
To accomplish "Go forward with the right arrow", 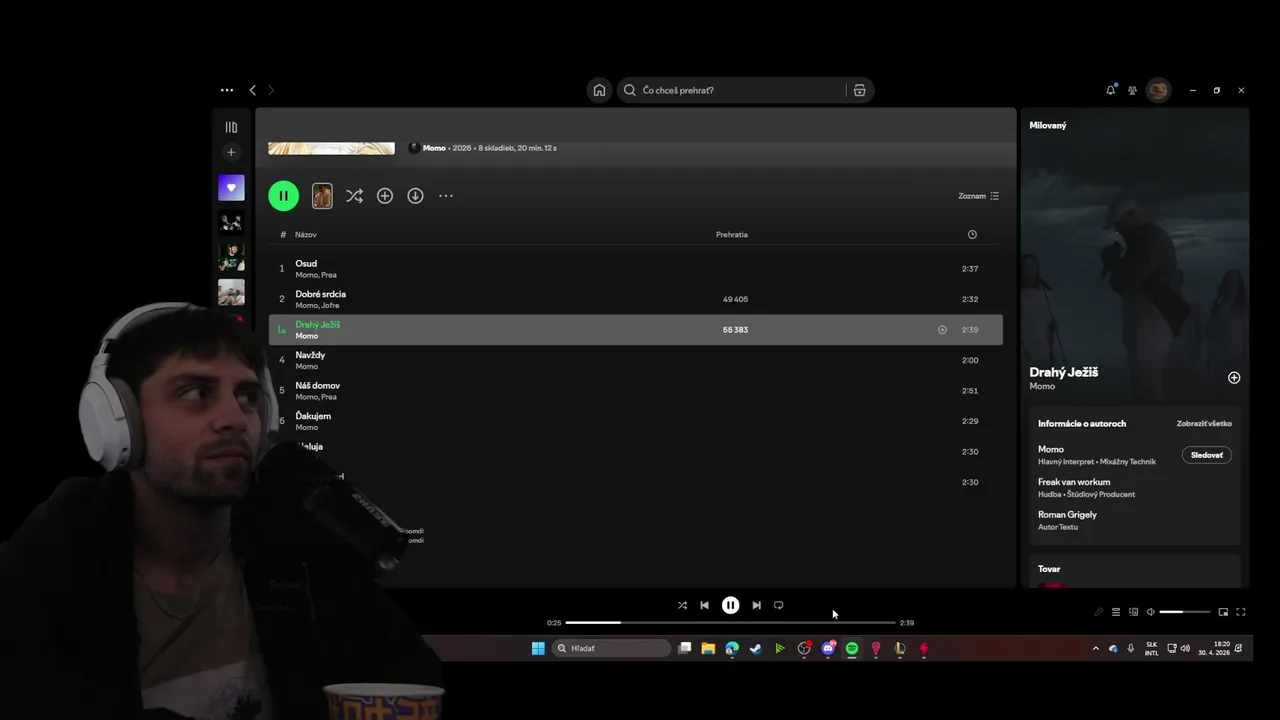I will tap(271, 90).
